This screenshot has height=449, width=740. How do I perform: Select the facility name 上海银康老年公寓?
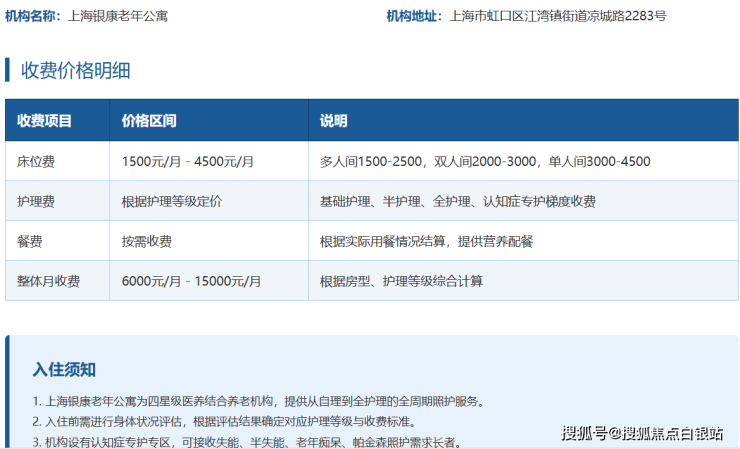point(118,16)
